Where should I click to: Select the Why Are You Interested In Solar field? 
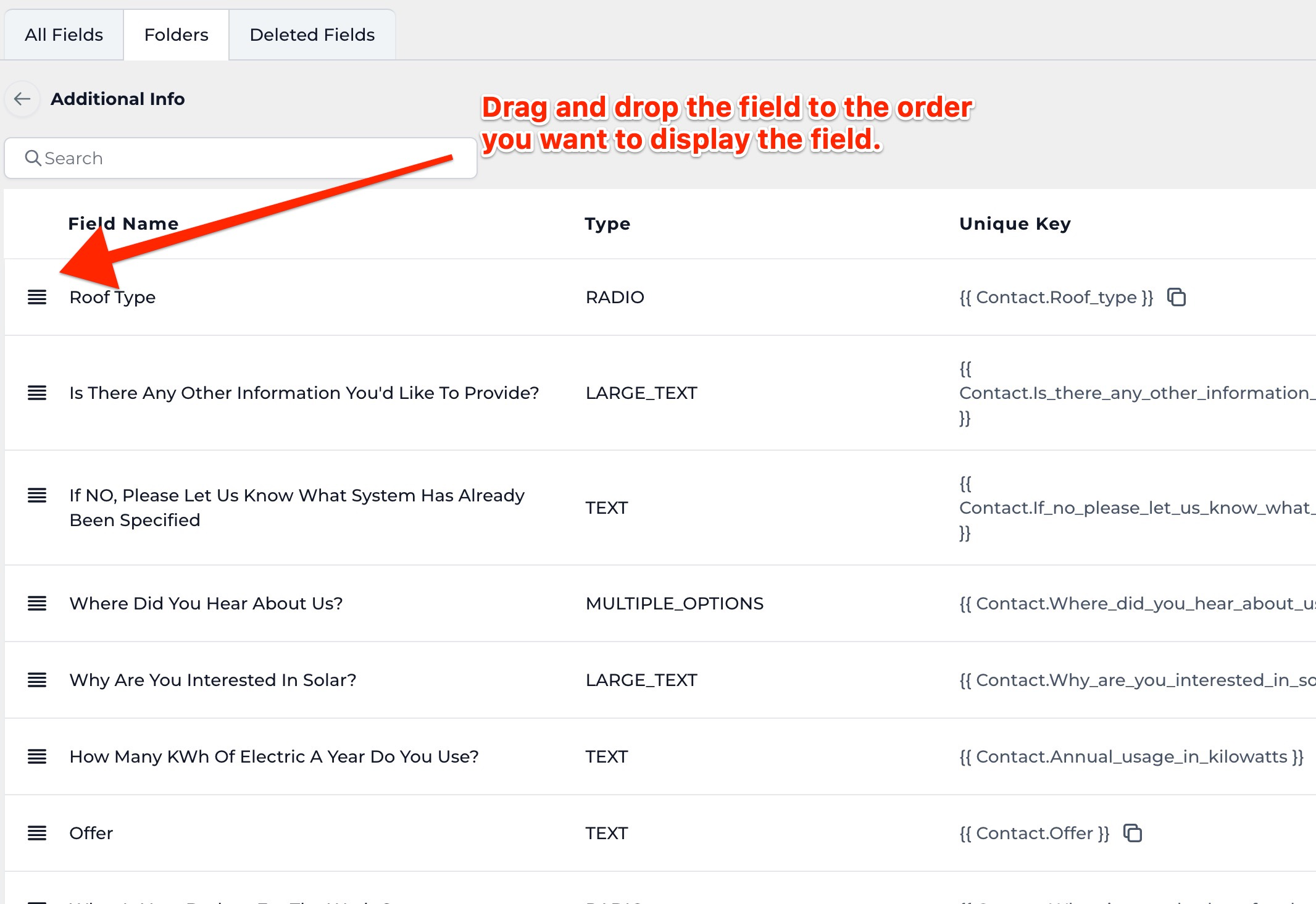(212, 680)
